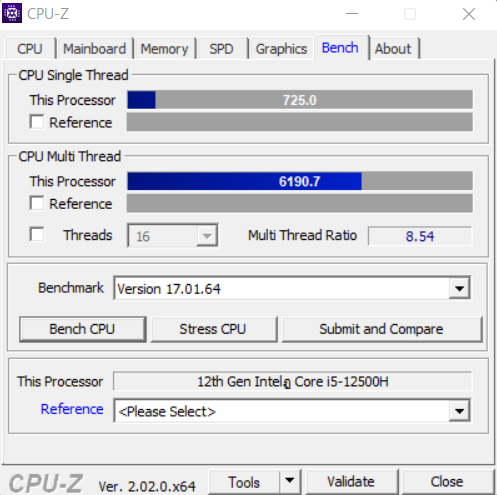
Task: Switch to the CPU tab
Action: point(30,49)
